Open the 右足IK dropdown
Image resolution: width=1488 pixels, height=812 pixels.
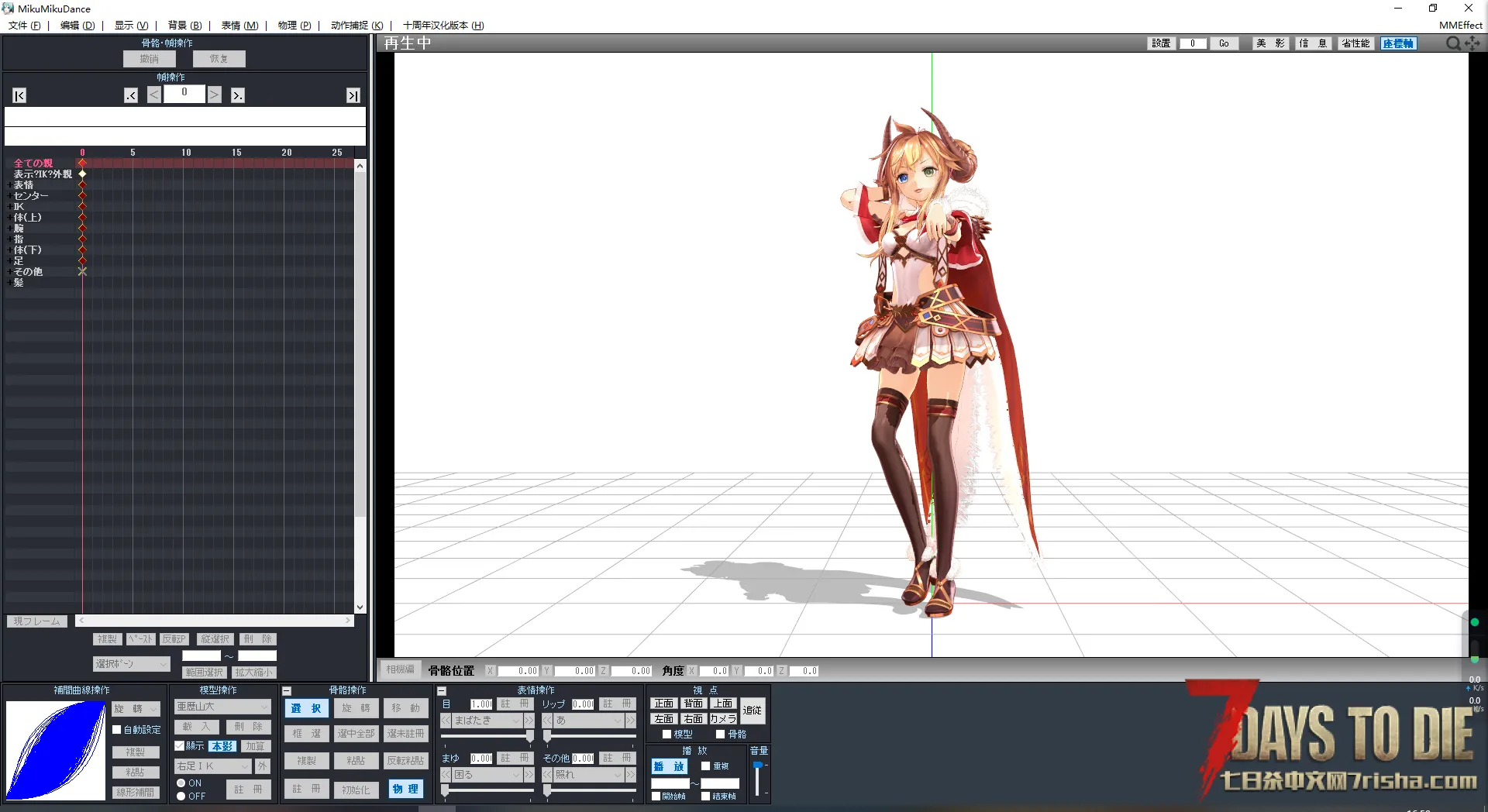[x=213, y=766]
